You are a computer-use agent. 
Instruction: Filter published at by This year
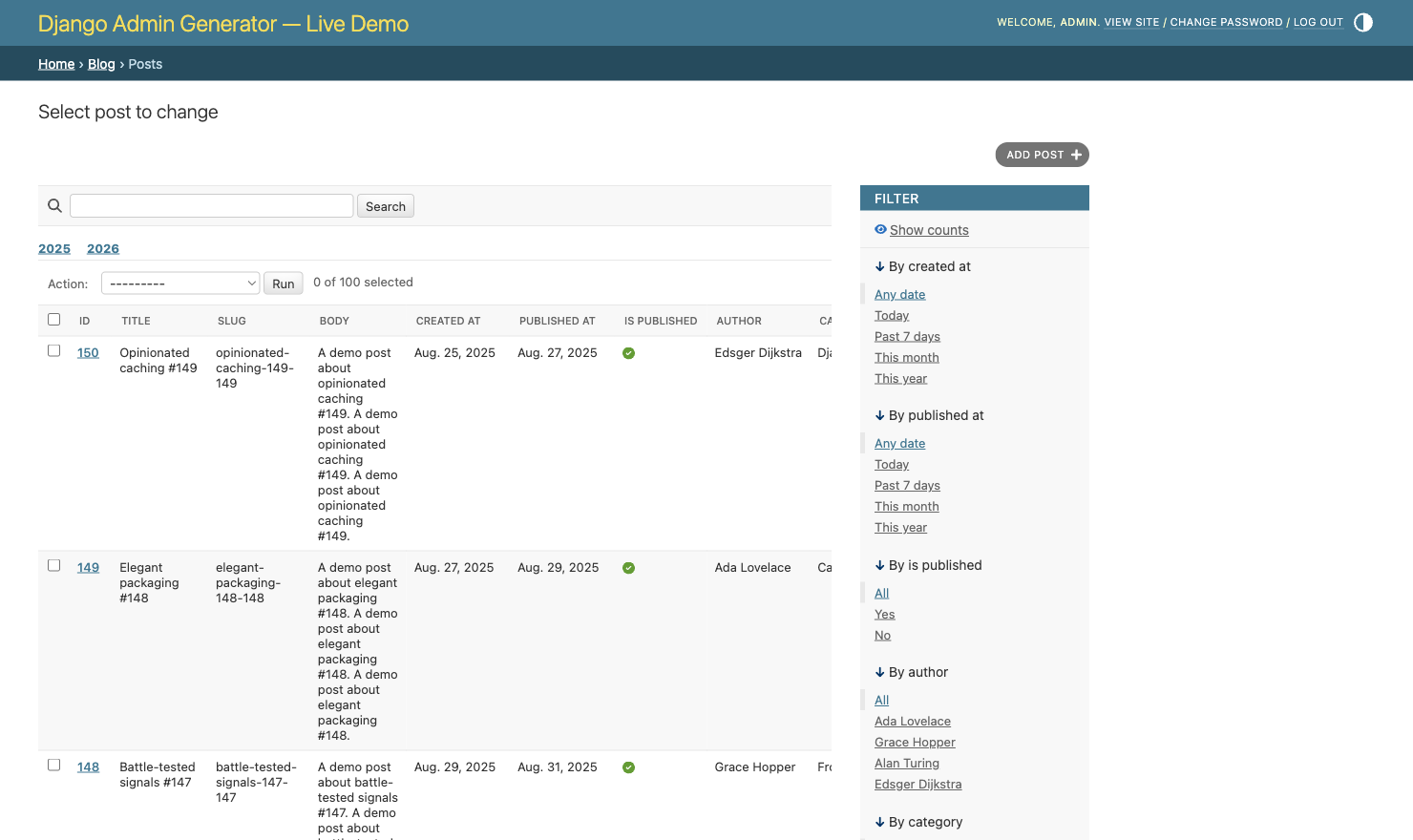tap(900, 528)
